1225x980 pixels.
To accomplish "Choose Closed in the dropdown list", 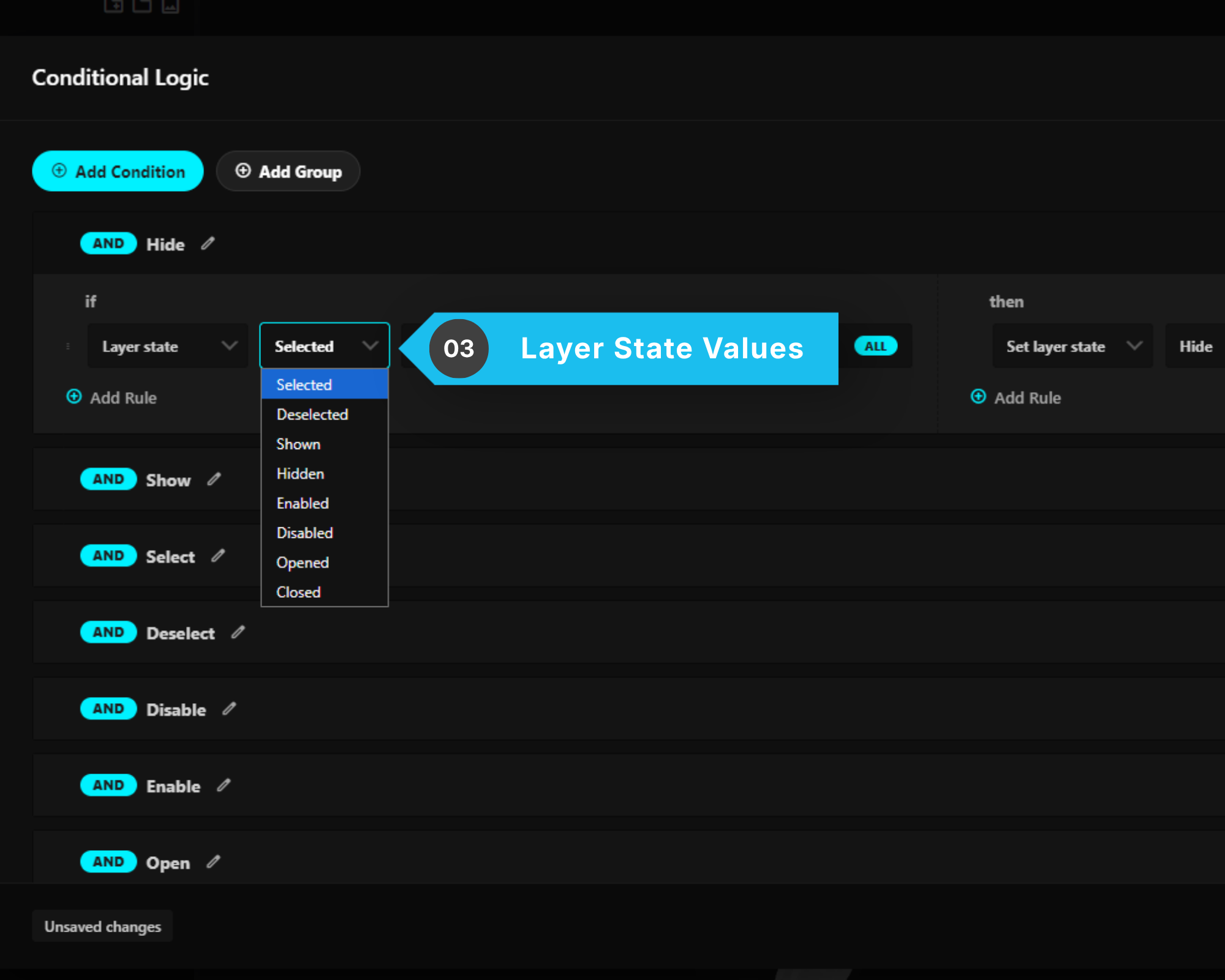I will tap(325, 592).
